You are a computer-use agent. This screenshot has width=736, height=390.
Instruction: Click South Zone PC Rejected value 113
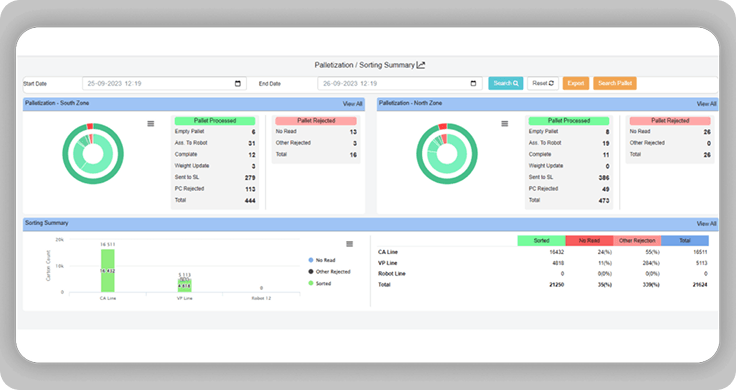(250, 189)
